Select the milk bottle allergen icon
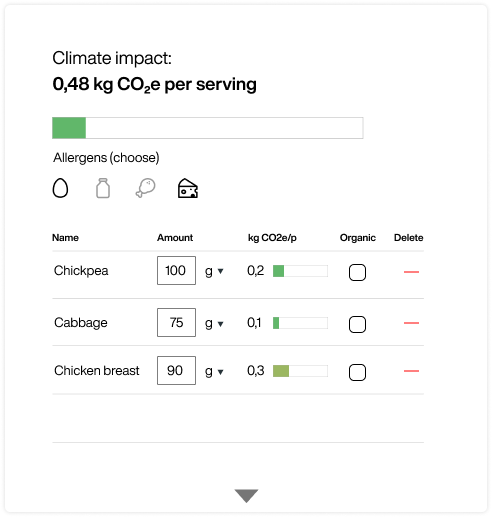492x517 pixels. coord(103,188)
